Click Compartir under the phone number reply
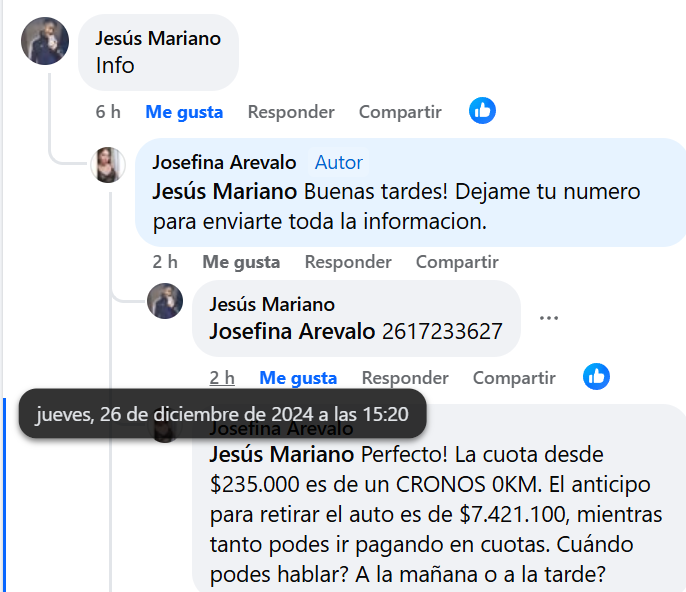 point(514,378)
